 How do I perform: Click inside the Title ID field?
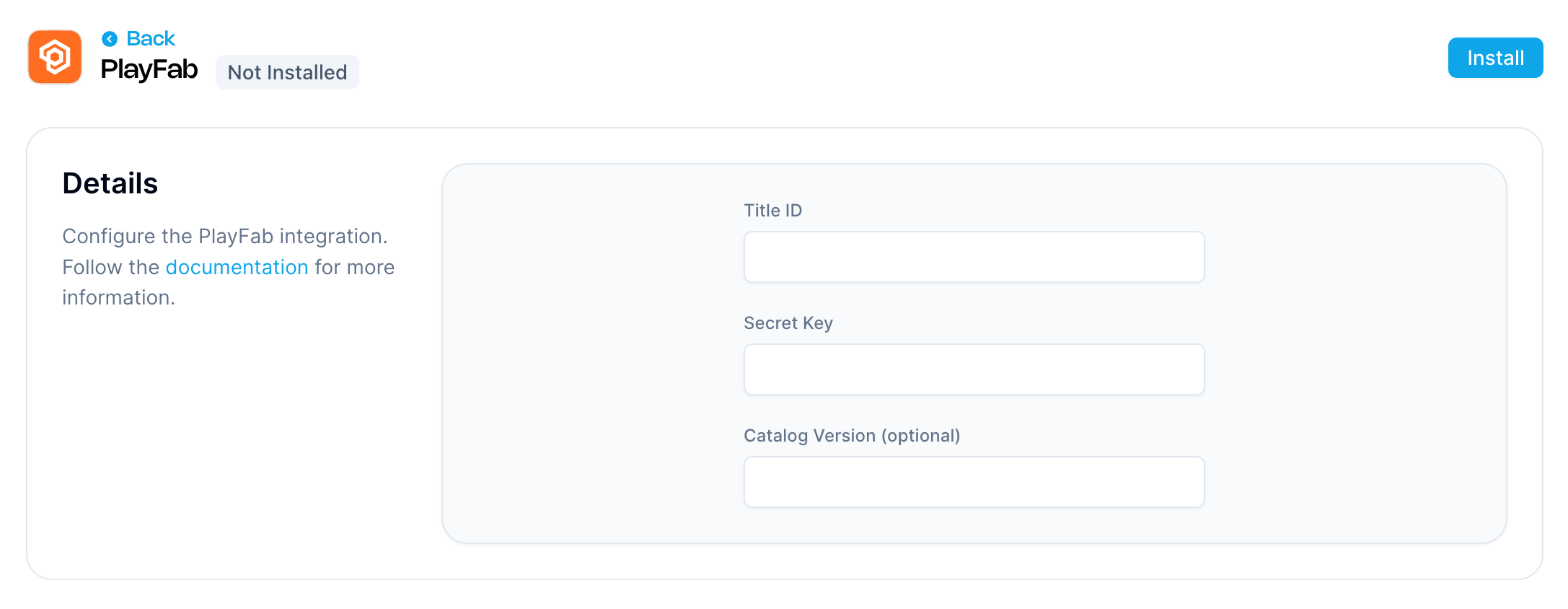[974, 256]
